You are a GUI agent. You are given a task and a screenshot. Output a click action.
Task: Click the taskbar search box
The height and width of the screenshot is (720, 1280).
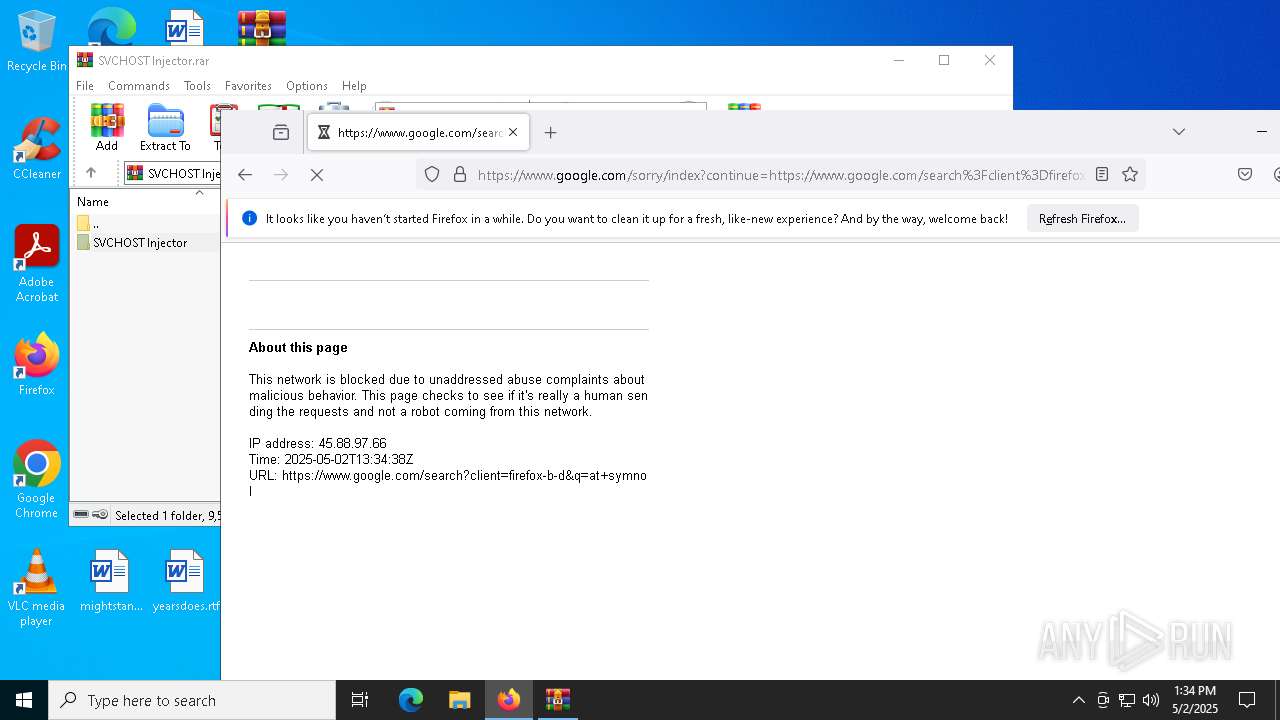click(x=192, y=700)
